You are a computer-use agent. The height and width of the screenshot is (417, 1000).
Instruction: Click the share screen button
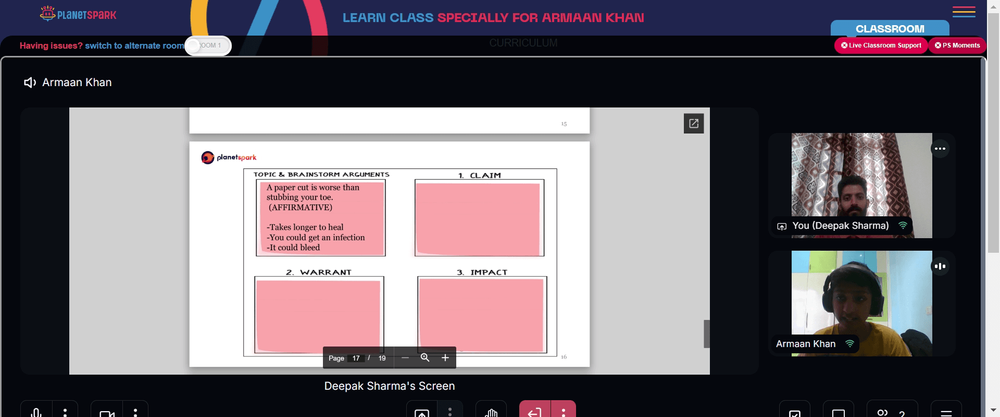tap(422, 411)
